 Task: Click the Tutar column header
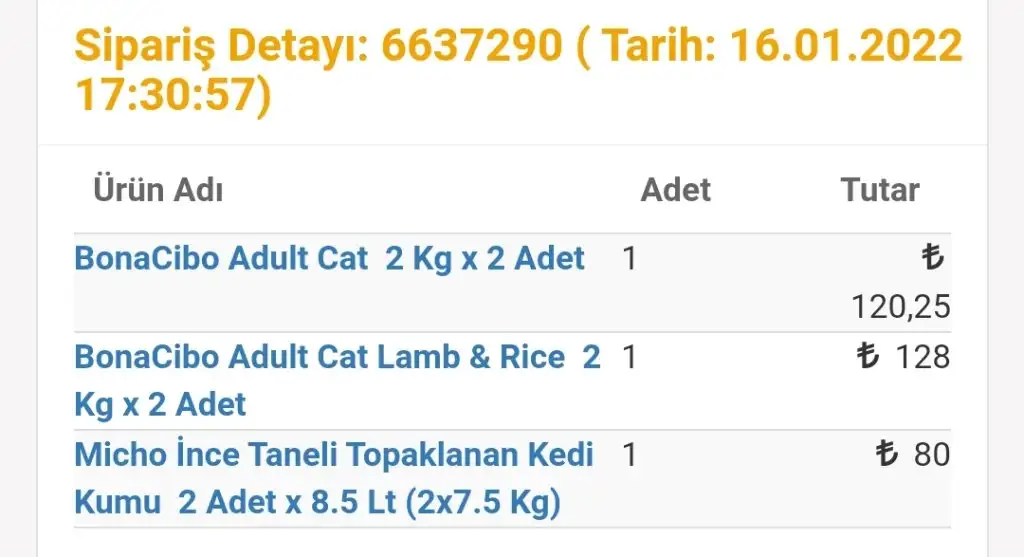click(880, 190)
